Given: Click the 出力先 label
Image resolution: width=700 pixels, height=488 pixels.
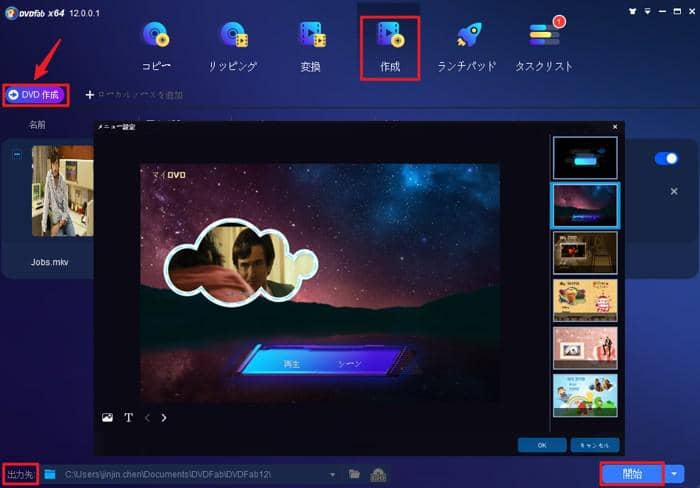Looking at the screenshot, I should click(x=21, y=474).
